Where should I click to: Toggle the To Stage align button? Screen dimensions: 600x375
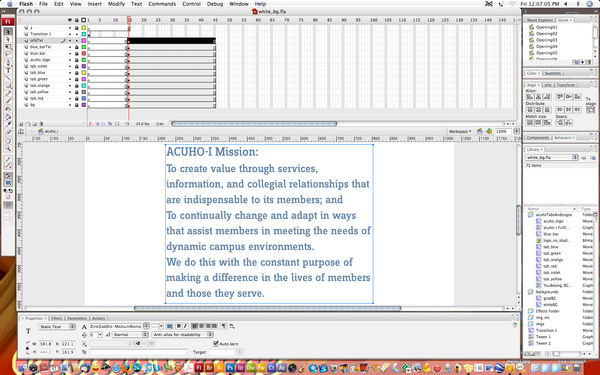[590, 109]
